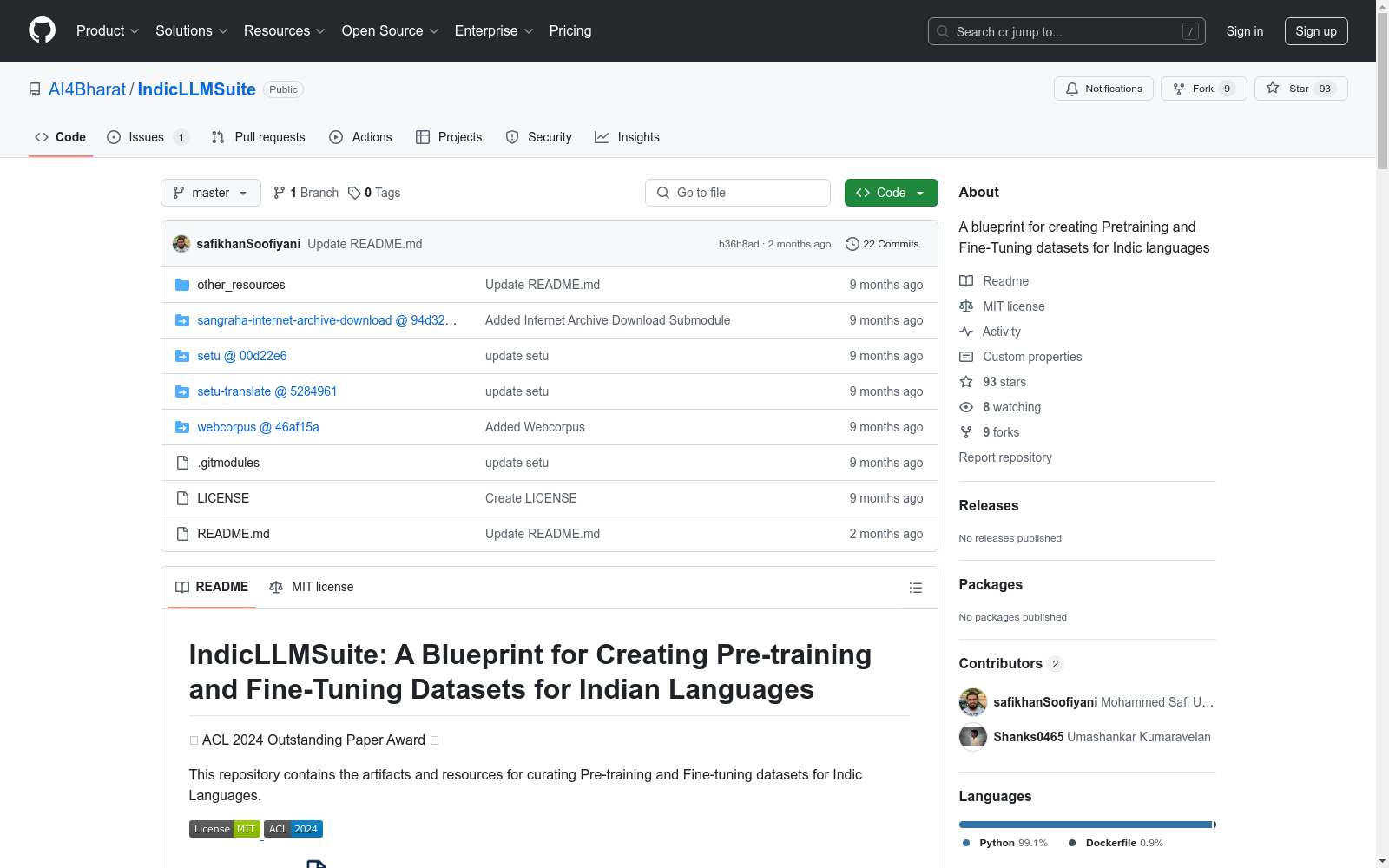
Task: Open Shanks0465 contributor profile
Action: pyautogui.click(x=1029, y=737)
